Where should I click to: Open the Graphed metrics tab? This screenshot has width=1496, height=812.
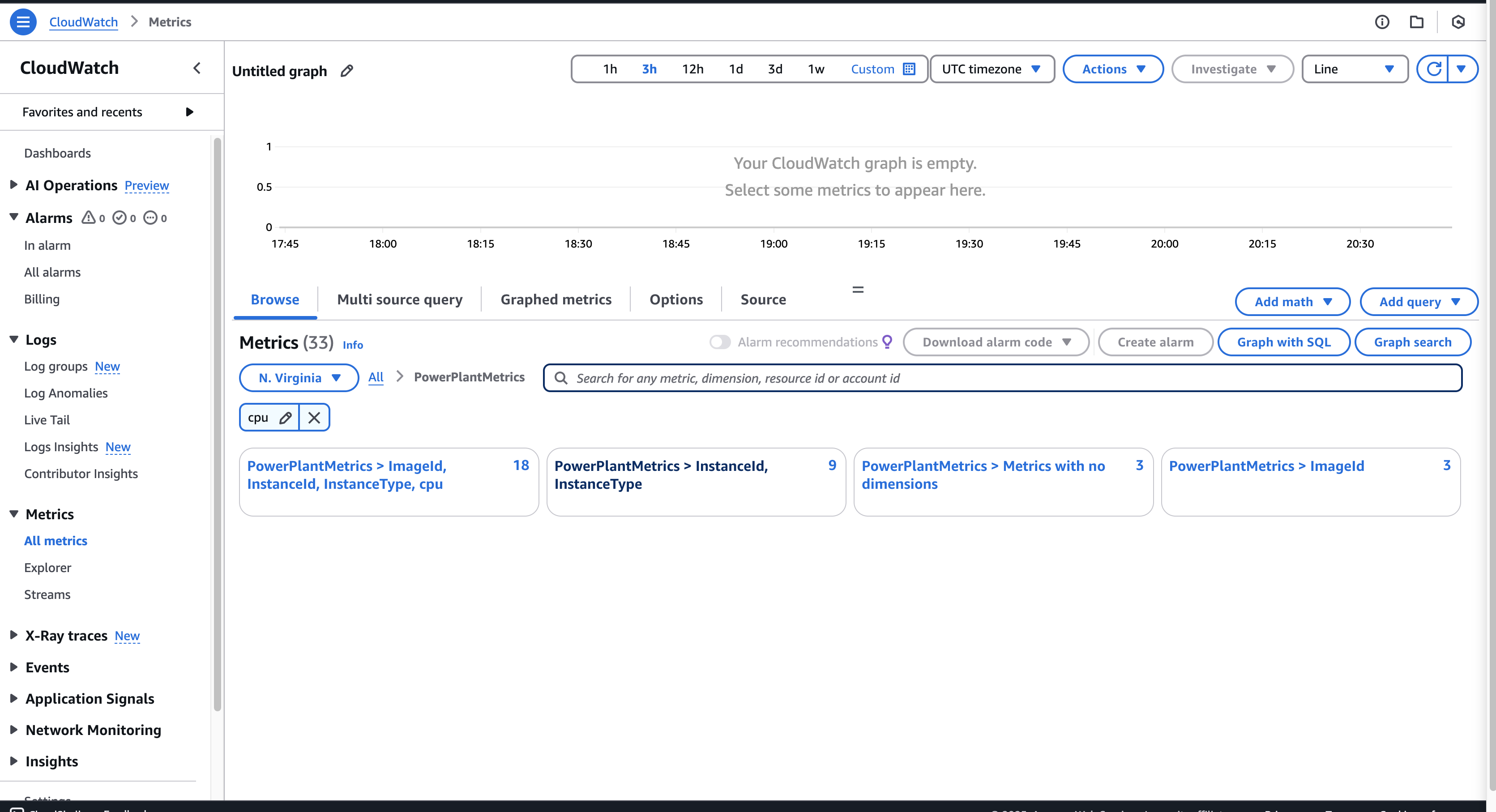[556, 300]
